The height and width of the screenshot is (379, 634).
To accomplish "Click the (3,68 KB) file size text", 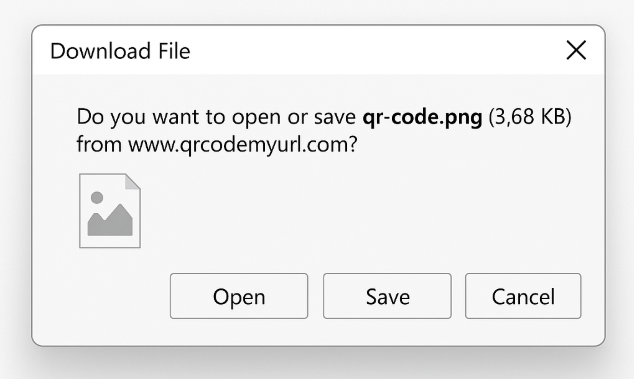I will [530, 117].
